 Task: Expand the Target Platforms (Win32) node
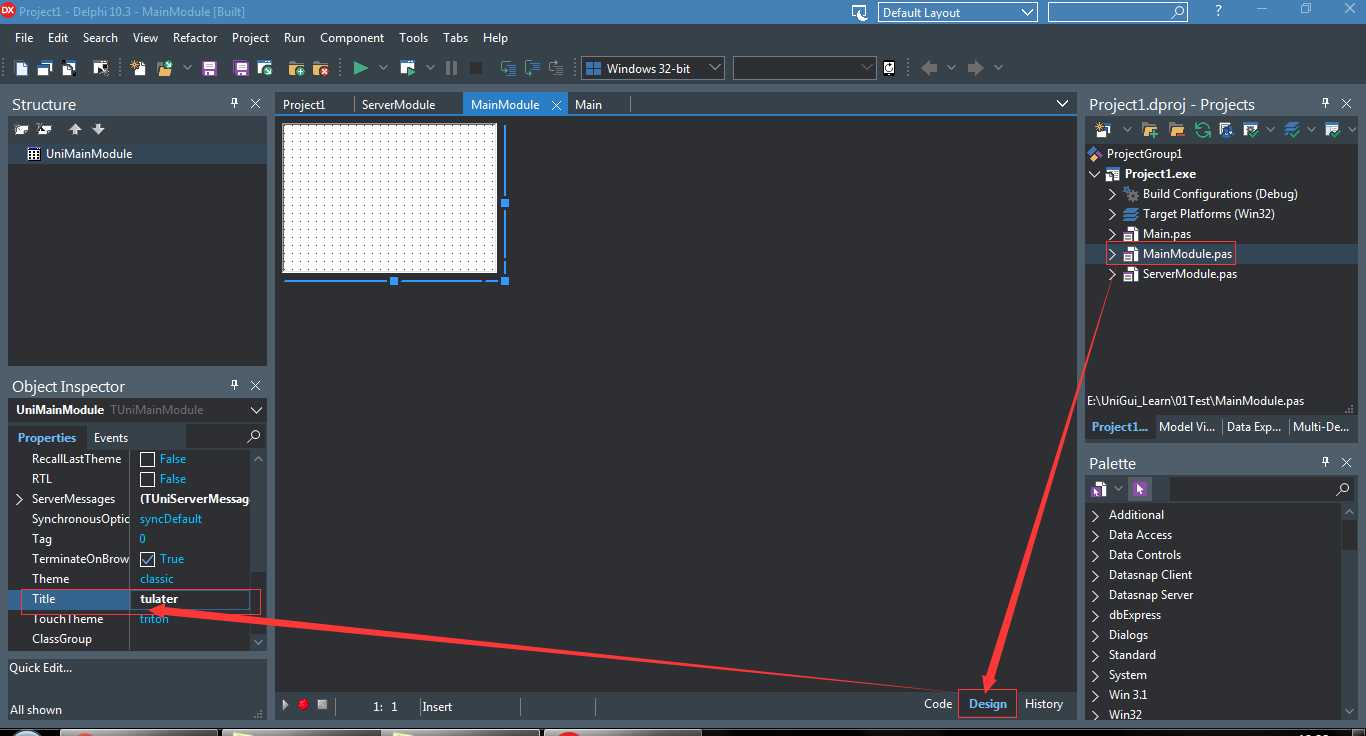tap(1112, 214)
